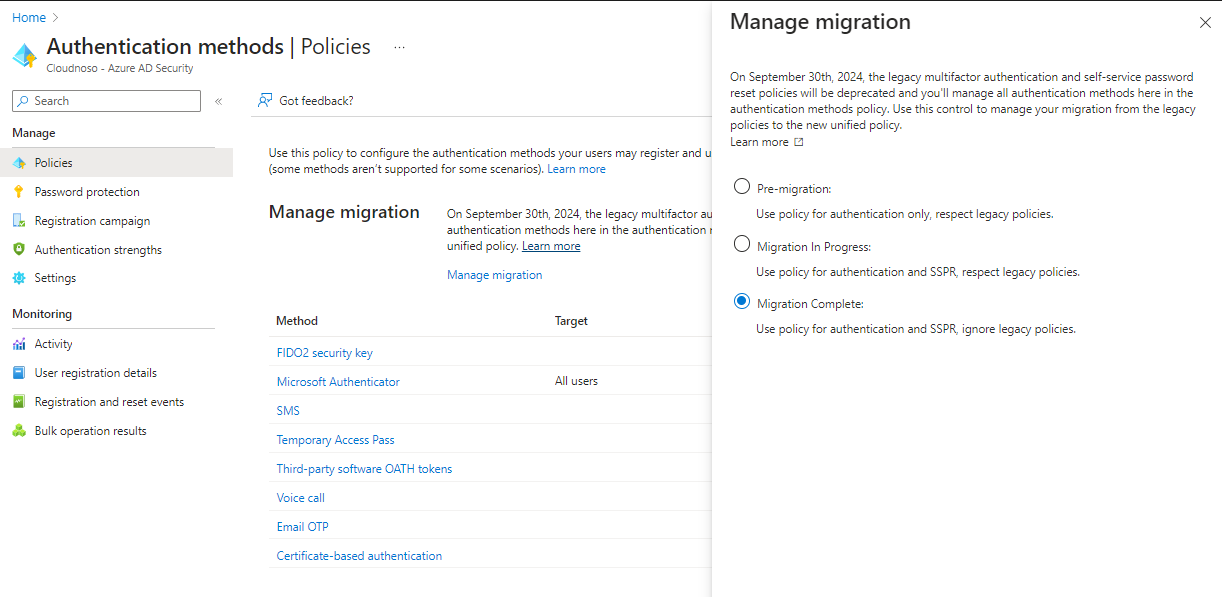This screenshot has width=1222, height=597.
Task: Click the Registration campaign icon
Action: pyautogui.click(x=19, y=221)
